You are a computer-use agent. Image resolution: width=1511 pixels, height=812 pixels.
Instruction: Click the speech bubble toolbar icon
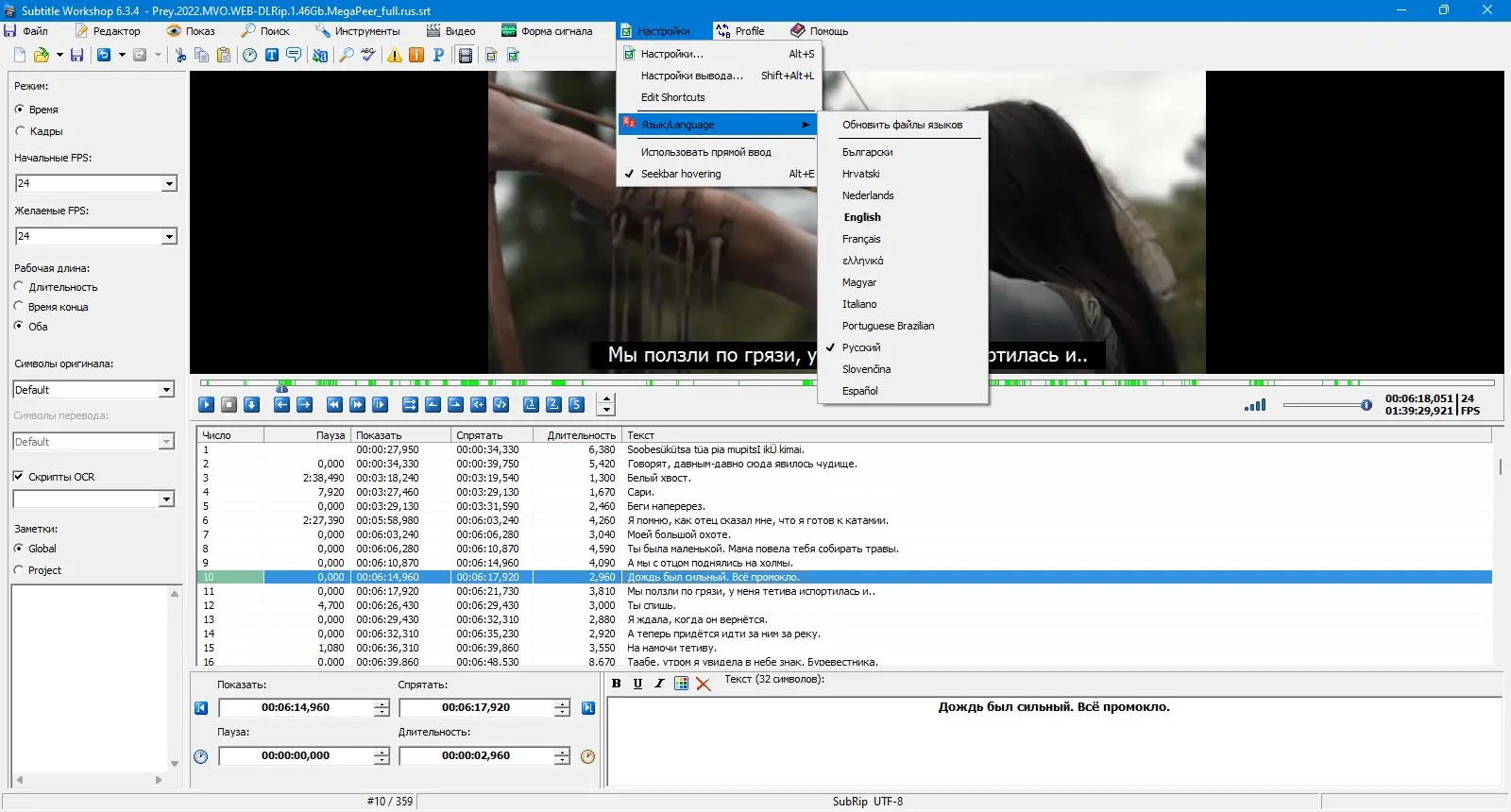click(x=294, y=56)
